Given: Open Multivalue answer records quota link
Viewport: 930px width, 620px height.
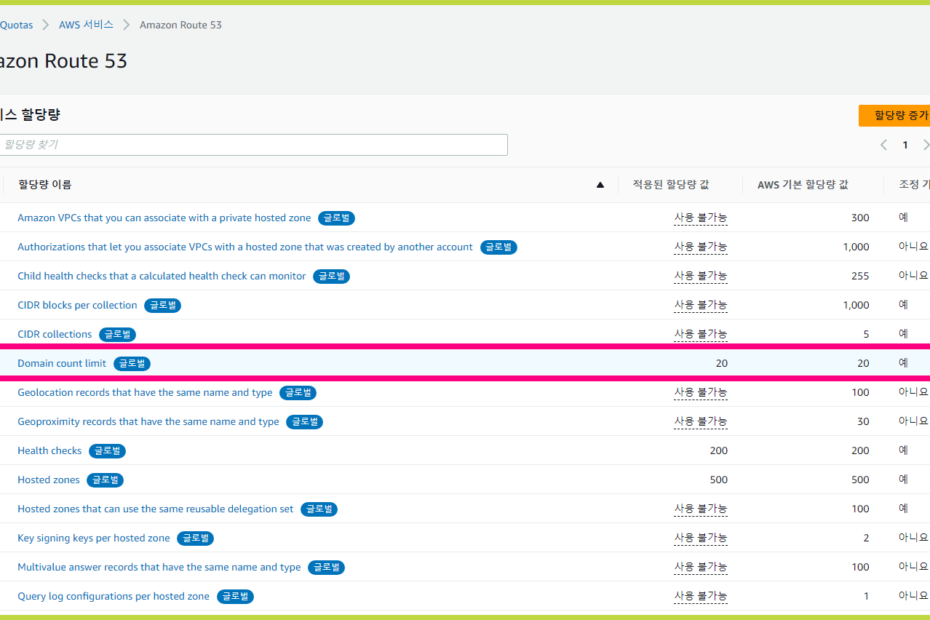Looking at the screenshot, I should [x=159, y=567].
